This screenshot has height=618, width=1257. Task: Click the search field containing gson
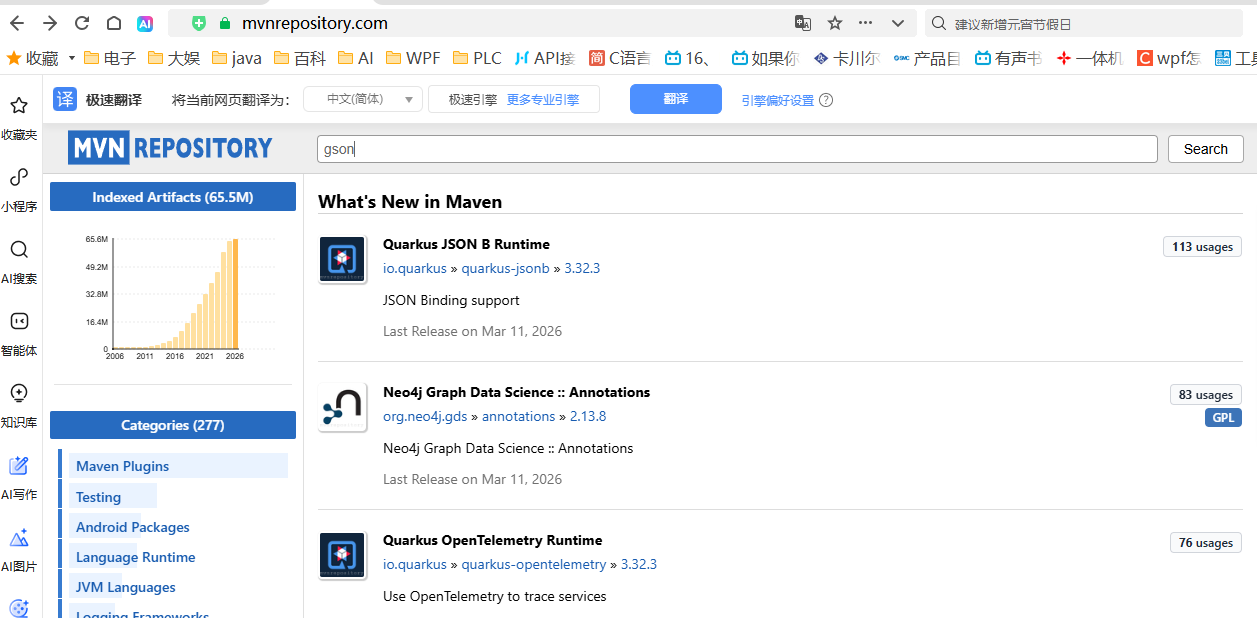(737, 149)
